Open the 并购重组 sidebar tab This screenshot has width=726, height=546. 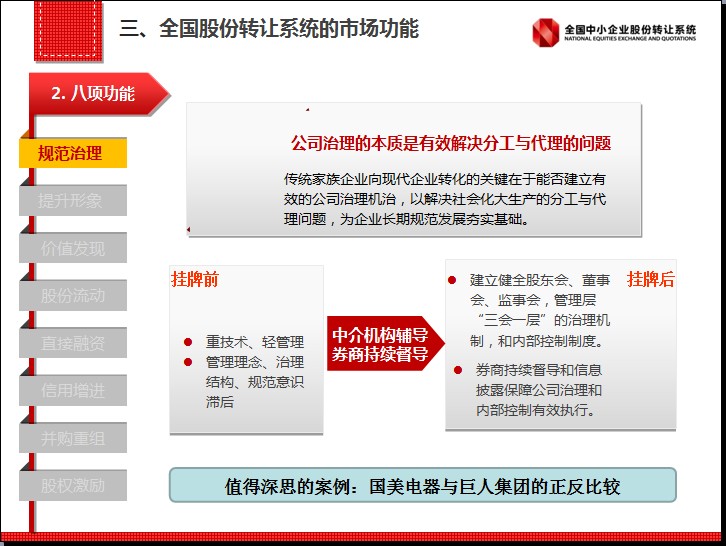[x=73, y=438]
